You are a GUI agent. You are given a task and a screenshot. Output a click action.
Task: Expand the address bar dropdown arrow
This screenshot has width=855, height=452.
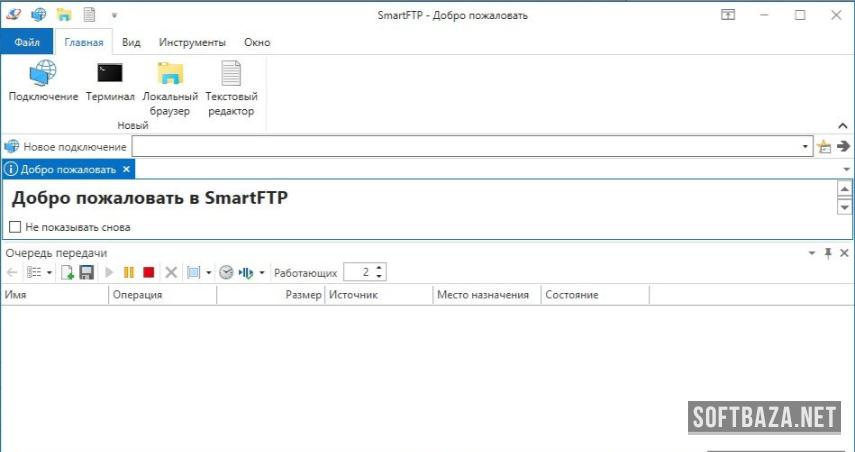point(806,147)
